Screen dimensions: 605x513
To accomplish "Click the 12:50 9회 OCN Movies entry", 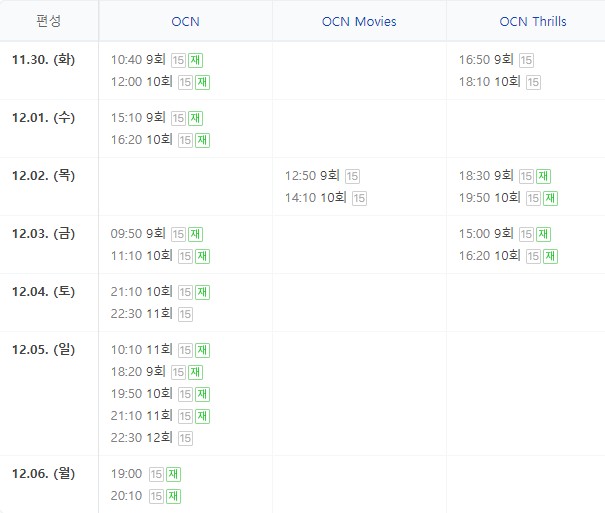I will 312,176.
